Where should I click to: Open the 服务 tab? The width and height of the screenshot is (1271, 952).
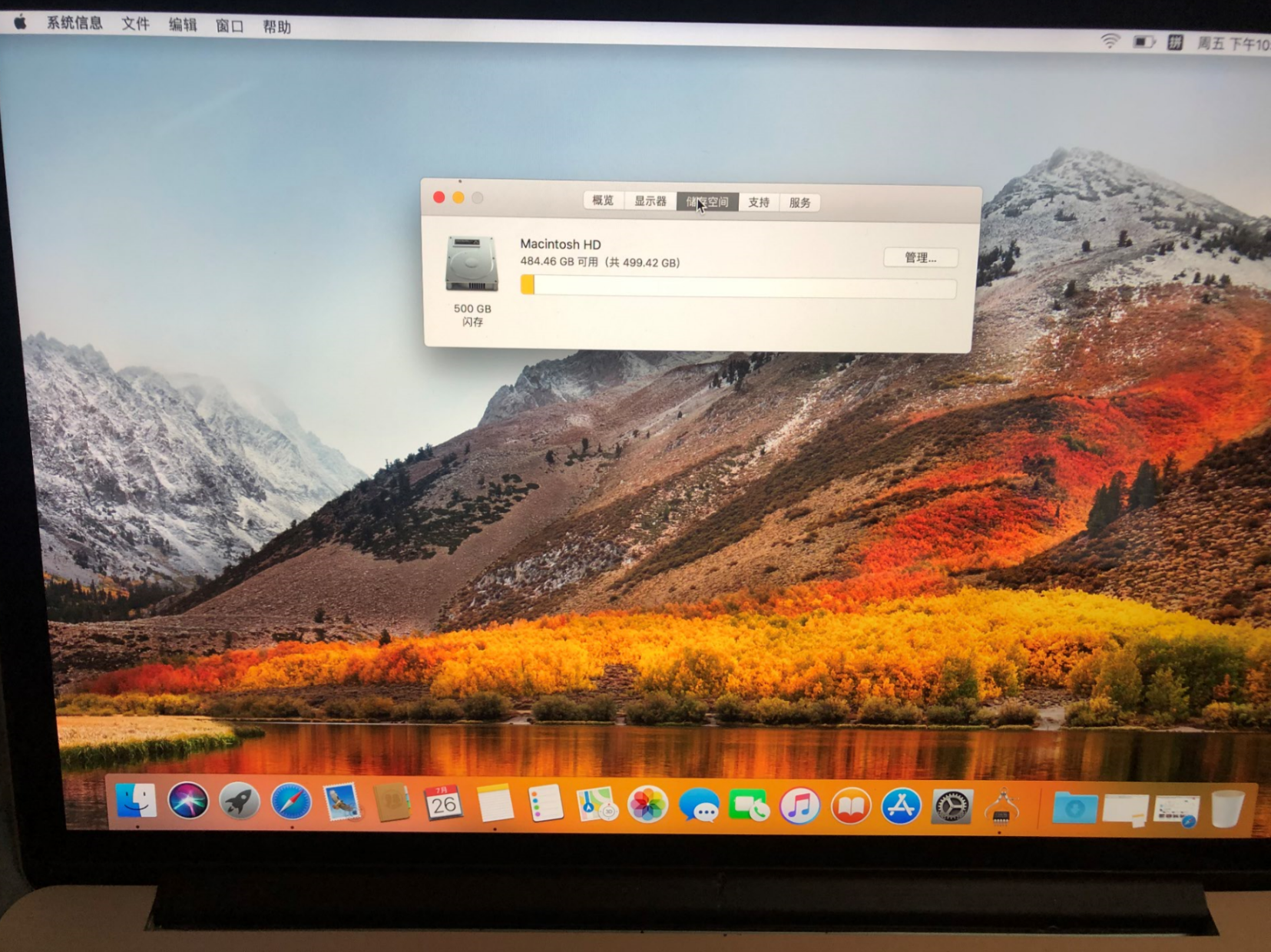799,203
